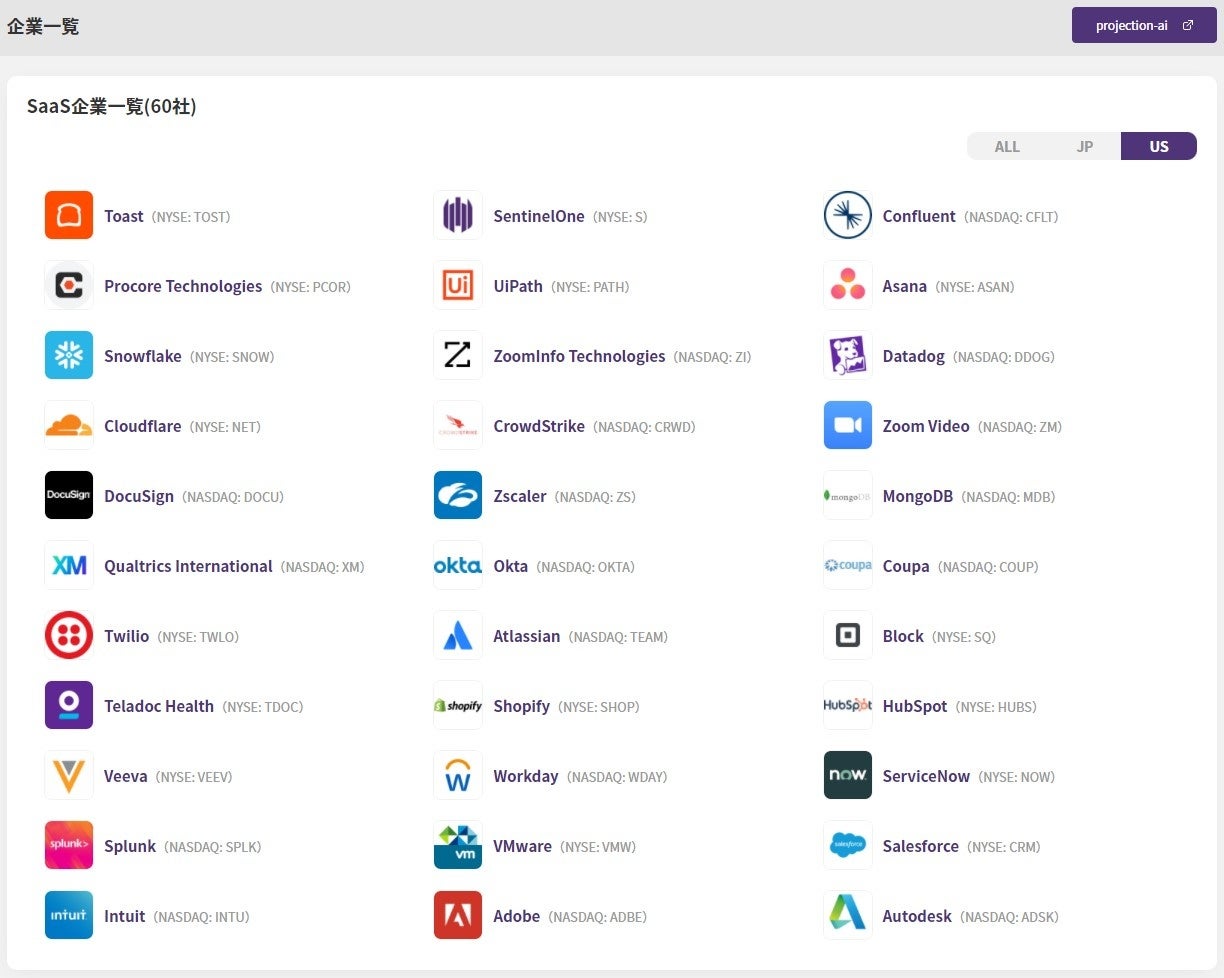Click the Procore Technologies name link
The height and width of the screenshot is (978, 1224).
(183, 286)
